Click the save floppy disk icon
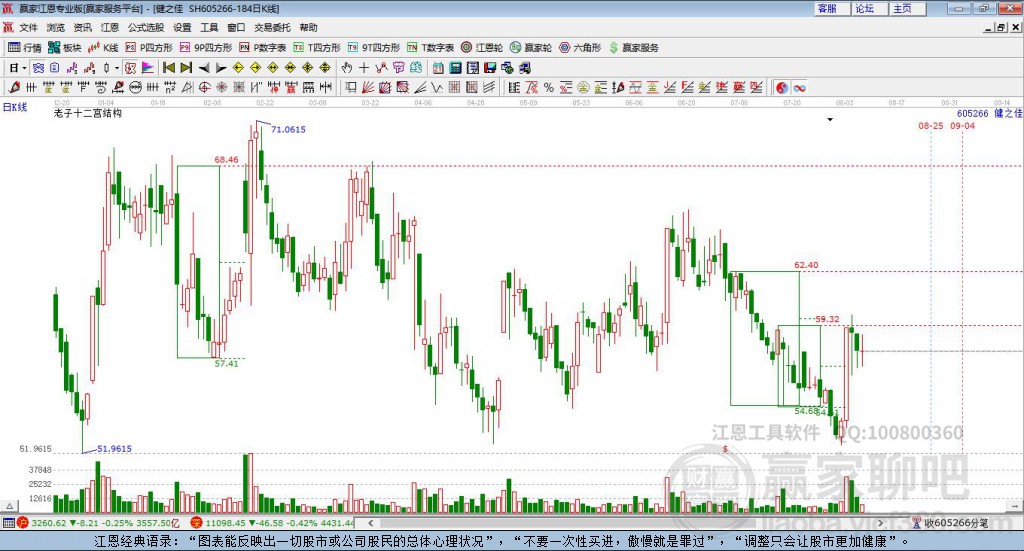The width and height of the screenshot is (1024, 551). pyautogui.click(x=490, y=68)
